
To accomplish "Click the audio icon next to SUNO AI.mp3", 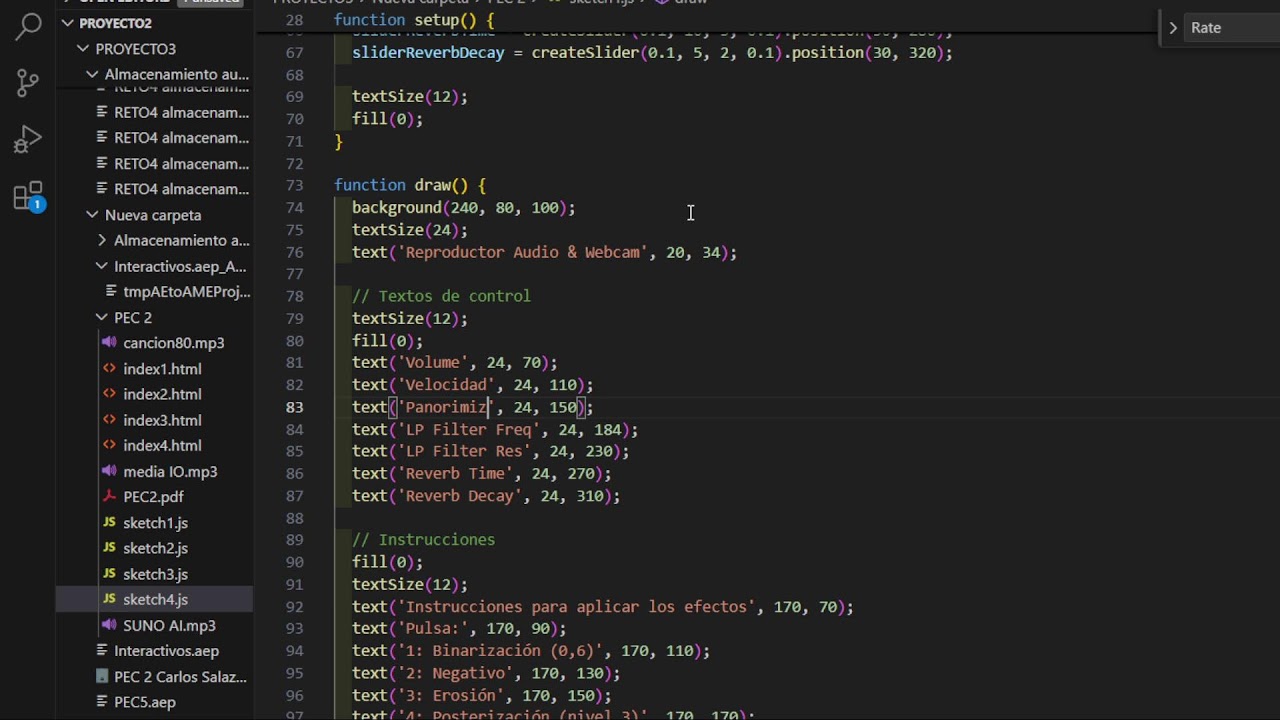I will pos(109,625).
